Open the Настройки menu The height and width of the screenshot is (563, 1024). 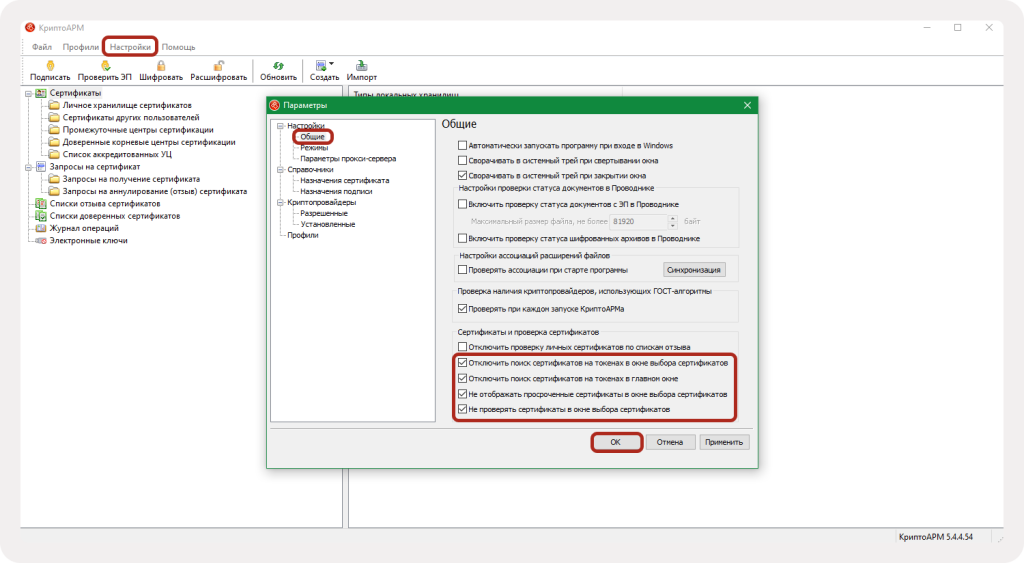click(x=130, y=47)
